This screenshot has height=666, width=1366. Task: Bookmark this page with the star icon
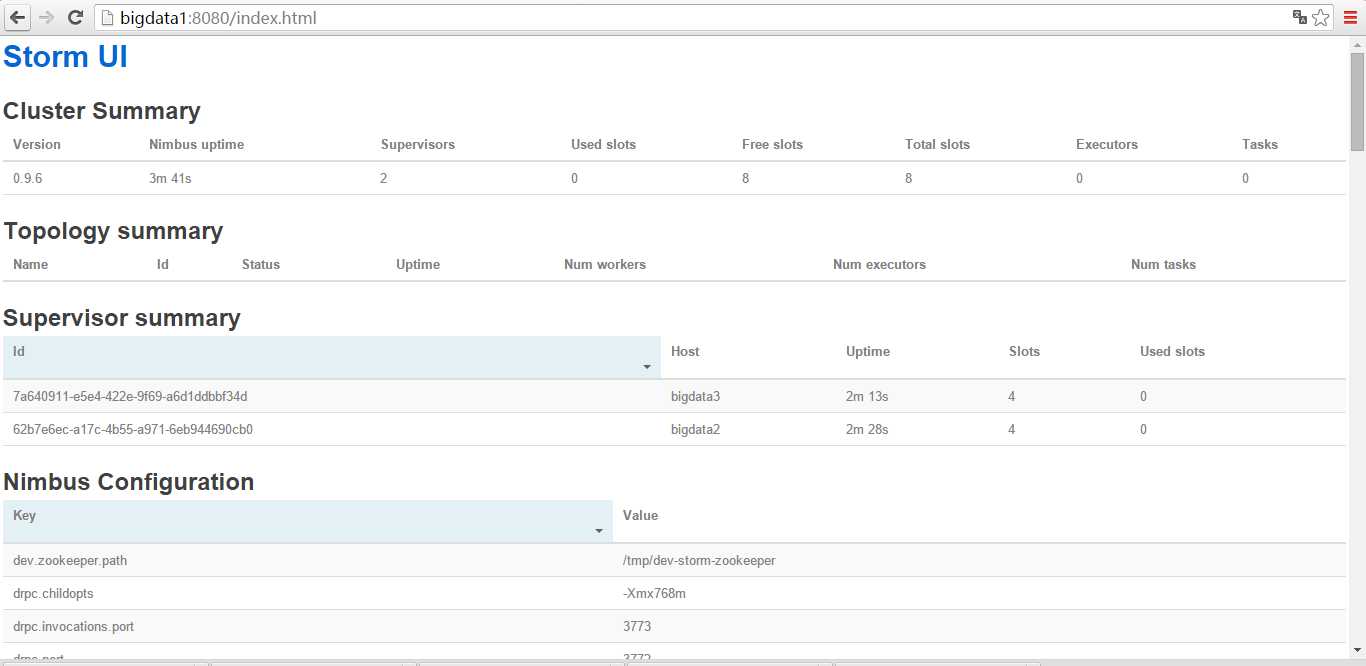[1321, 17]
